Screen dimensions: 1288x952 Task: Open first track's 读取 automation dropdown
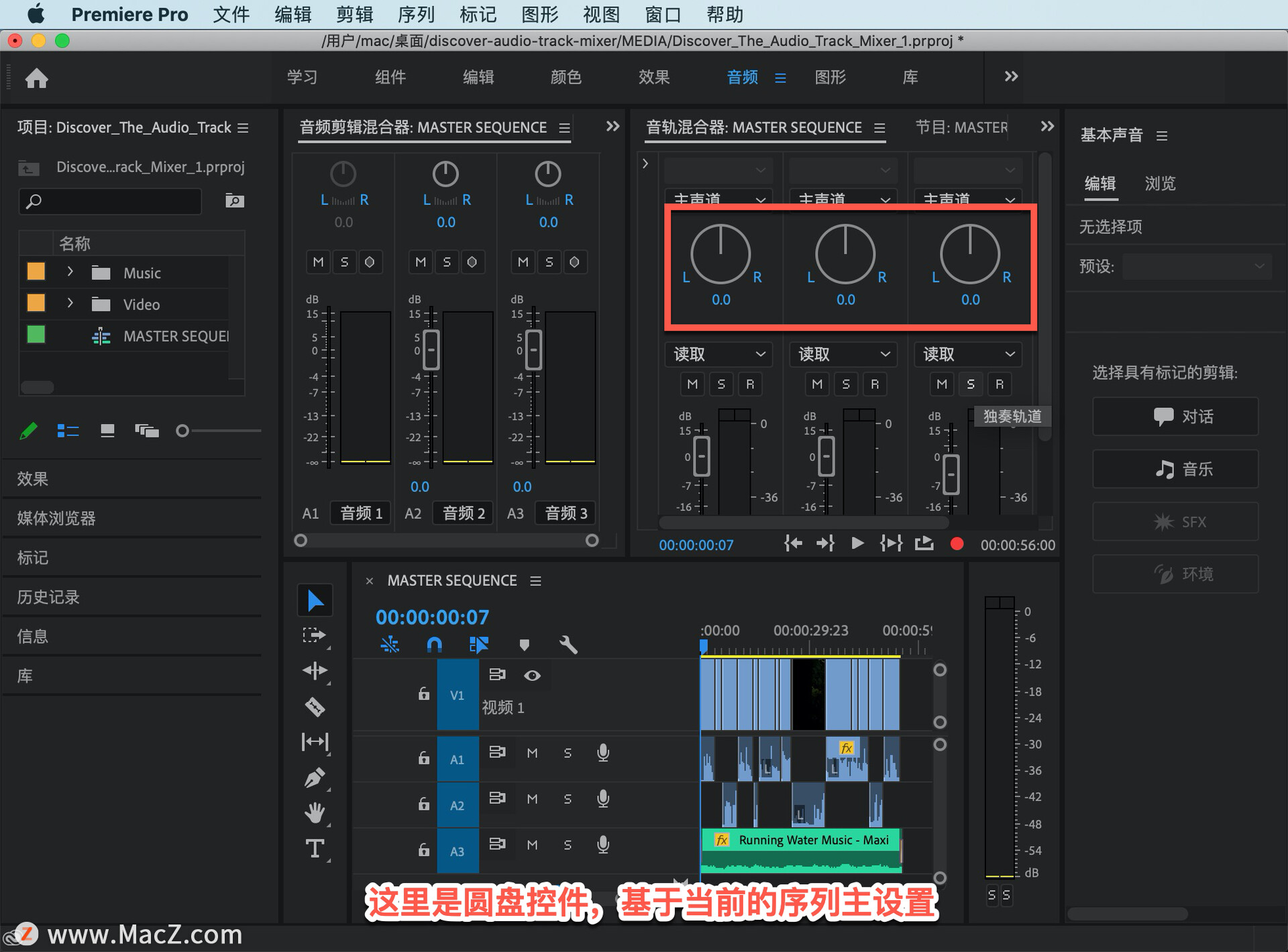tap(719, 354)
